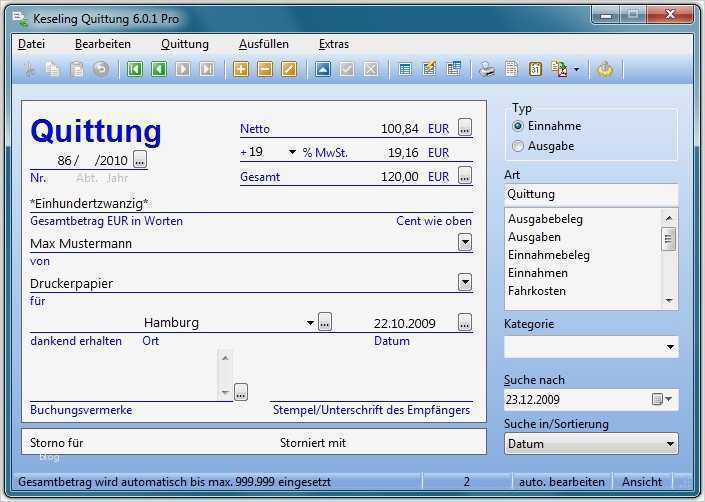Open the Ort Hamburg dropdown arrow
Viewport: 705px width, 502px height.
(x=310, y=323)
